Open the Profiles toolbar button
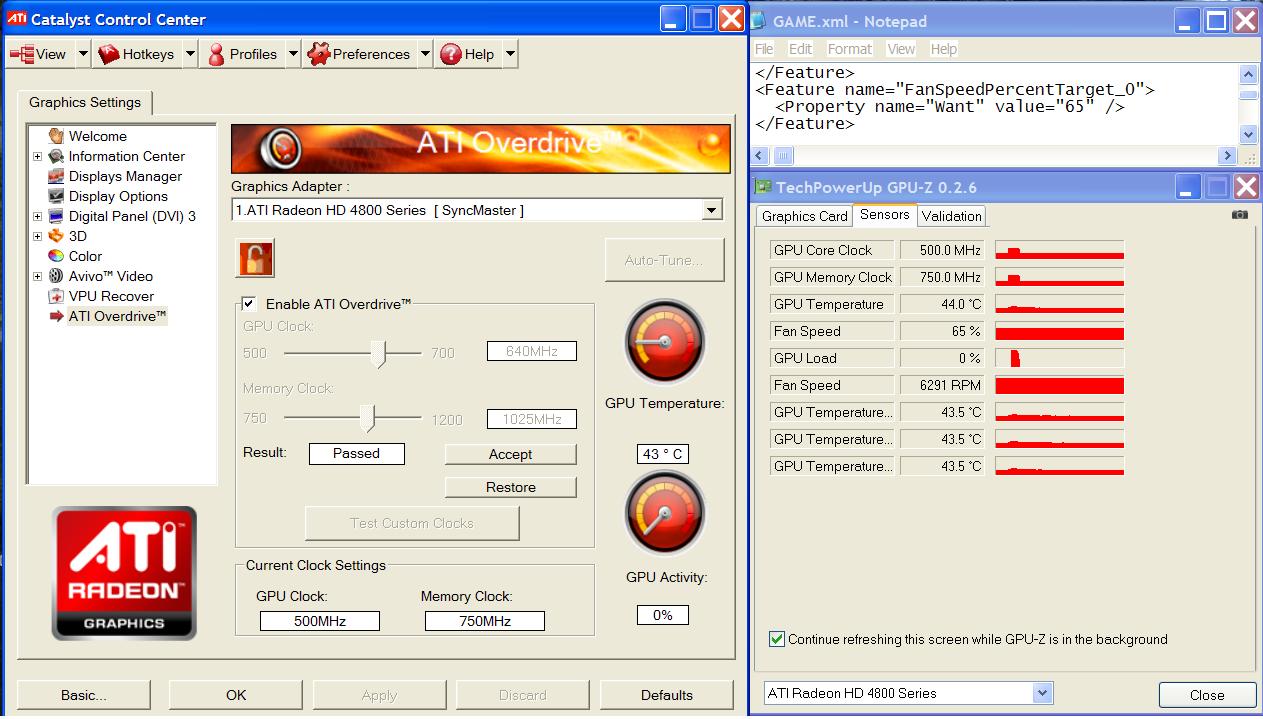The width and height of the screenshot is (1263, 719). pos(242,54)
